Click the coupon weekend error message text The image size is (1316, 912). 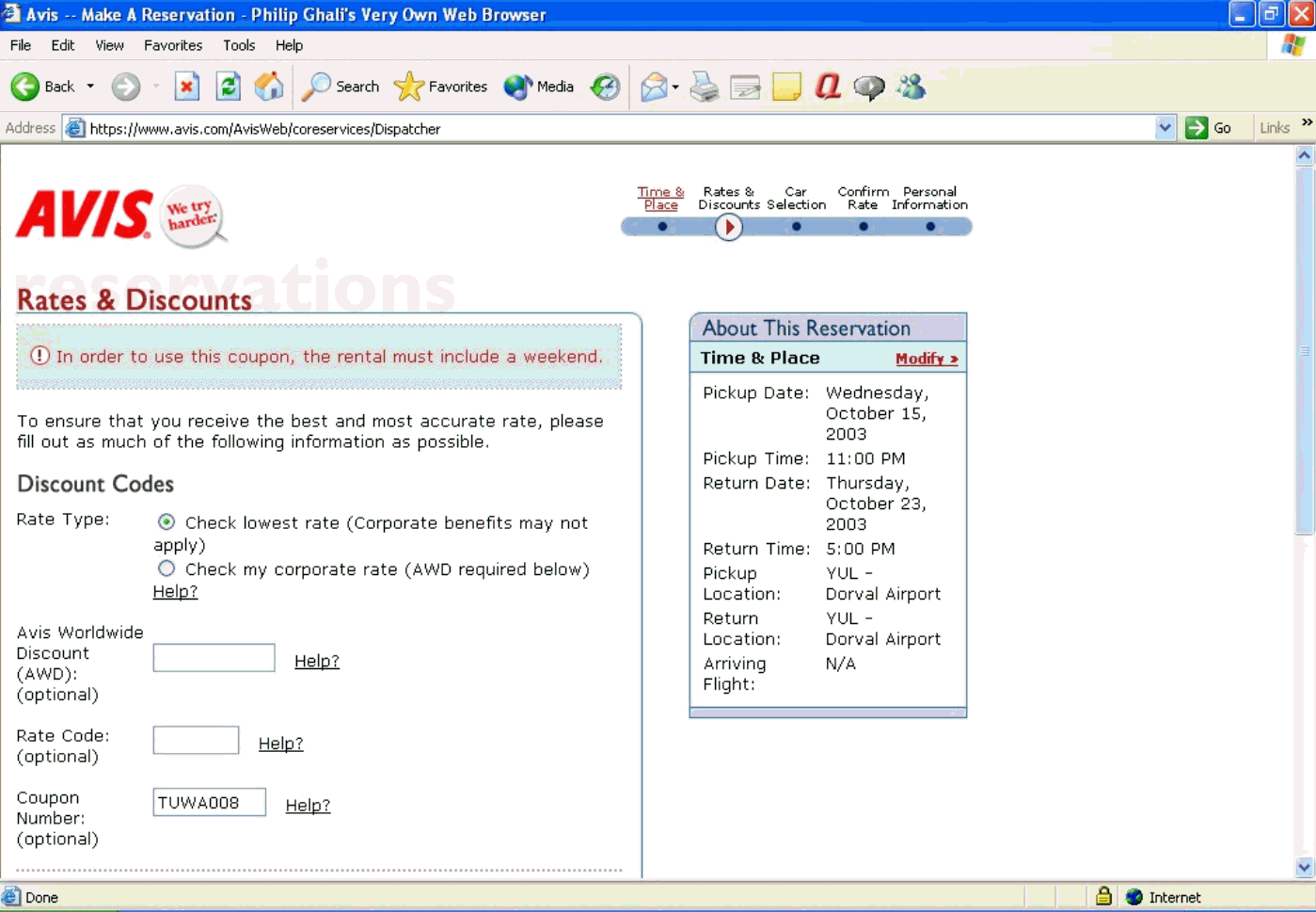point(329,357)
